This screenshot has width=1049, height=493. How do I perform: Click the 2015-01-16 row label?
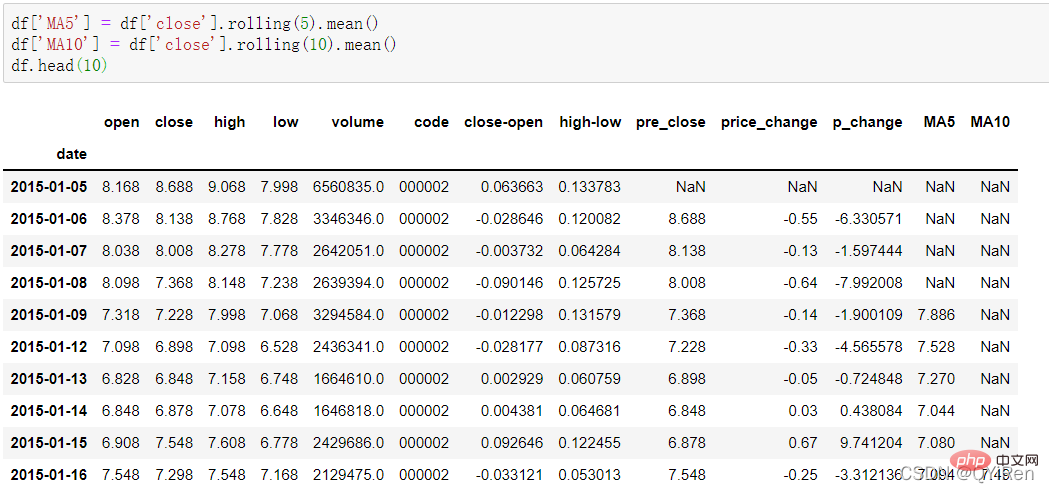pyautogui.click(x=49, y=475)
